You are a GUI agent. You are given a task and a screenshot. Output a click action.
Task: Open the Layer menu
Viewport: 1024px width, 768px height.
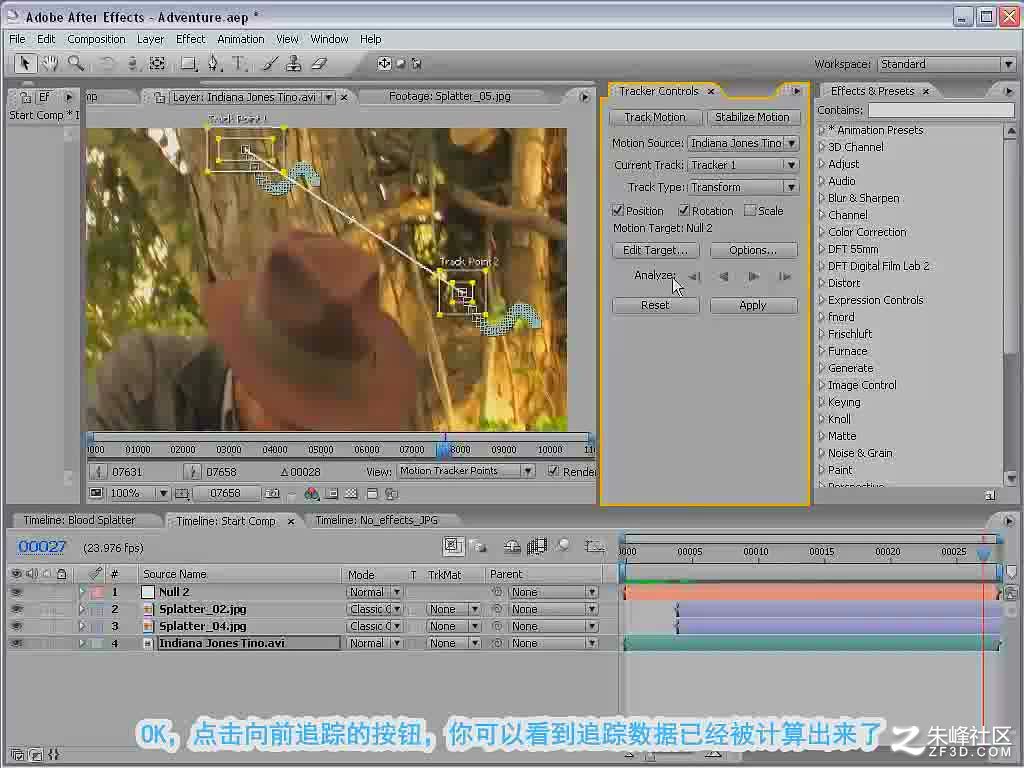pyautogui.click(x=150, y=39)
